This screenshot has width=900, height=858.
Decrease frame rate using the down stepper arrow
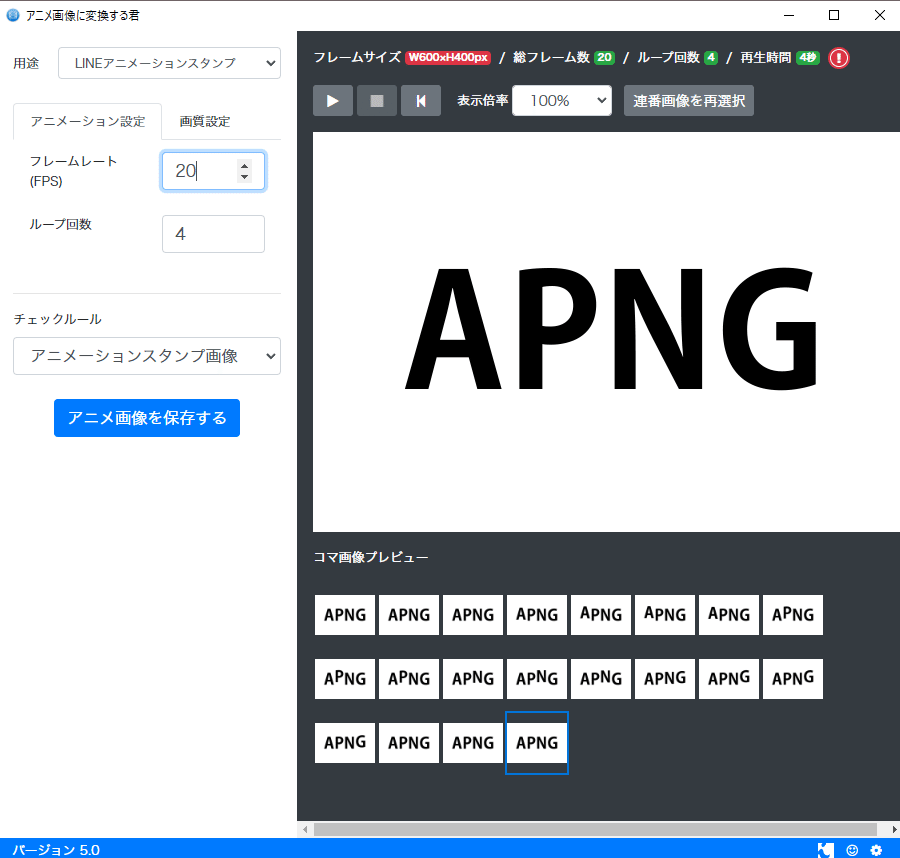pyautogui.click(x=245, y=177)
